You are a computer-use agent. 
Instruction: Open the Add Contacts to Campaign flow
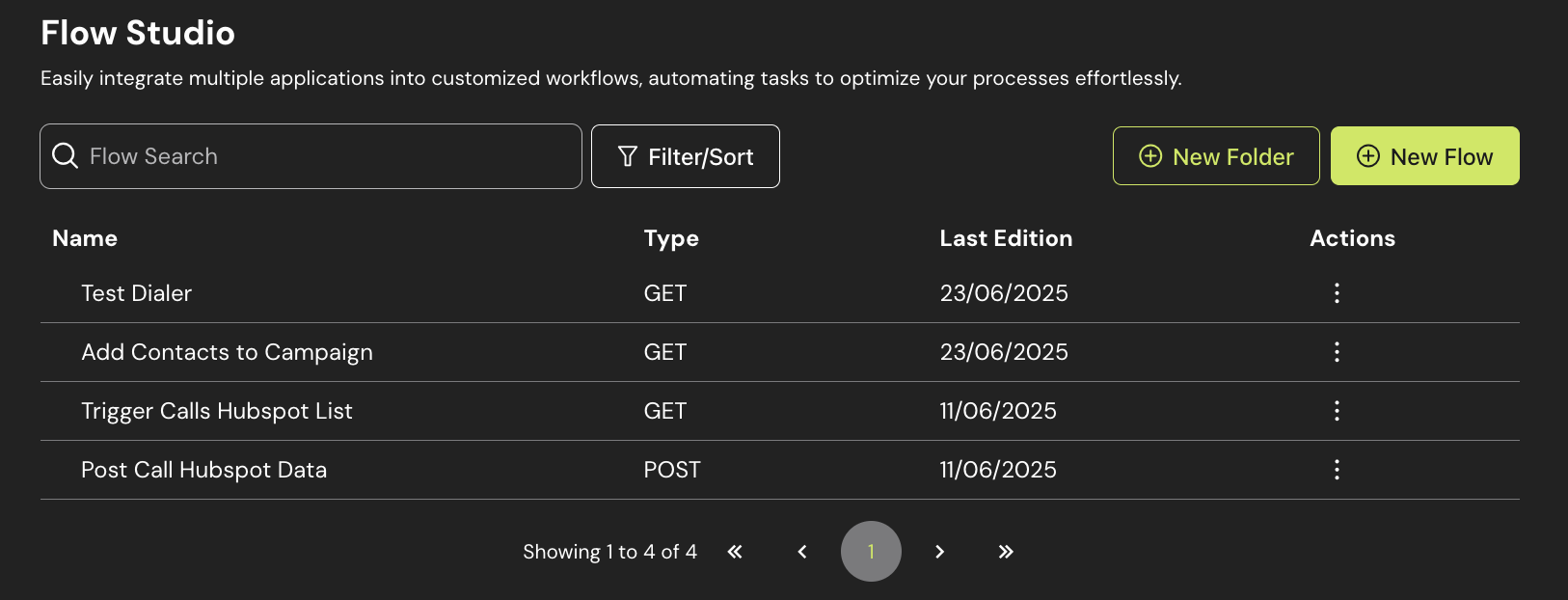point(227,352)
